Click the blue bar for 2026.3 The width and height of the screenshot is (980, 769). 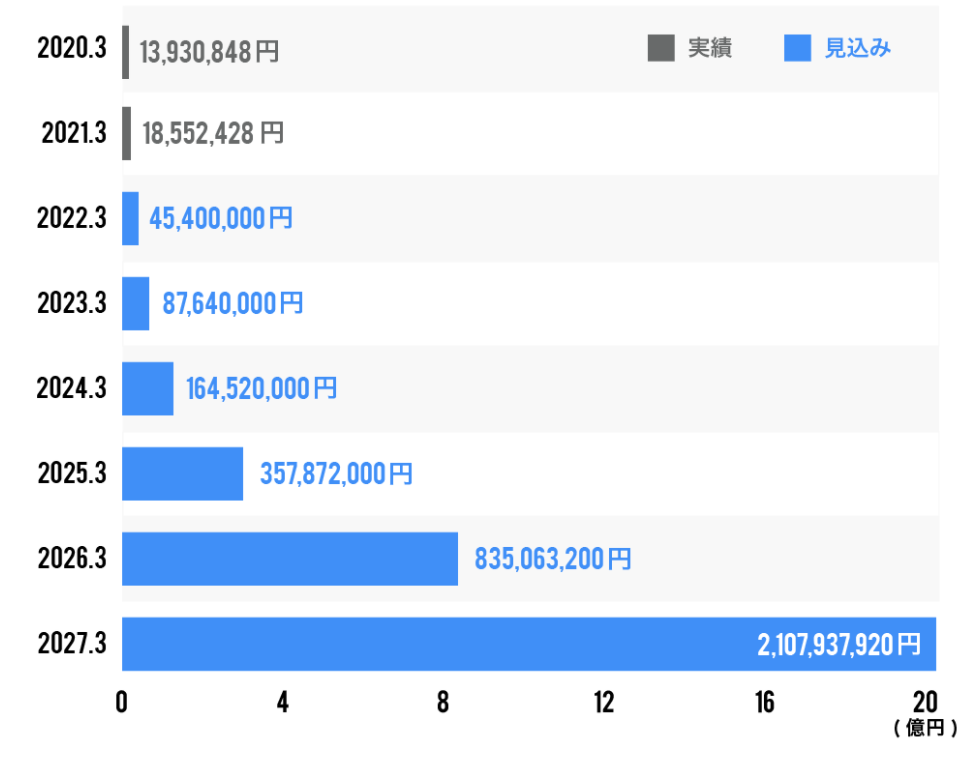pyautogui.click(x=290, y=558)
